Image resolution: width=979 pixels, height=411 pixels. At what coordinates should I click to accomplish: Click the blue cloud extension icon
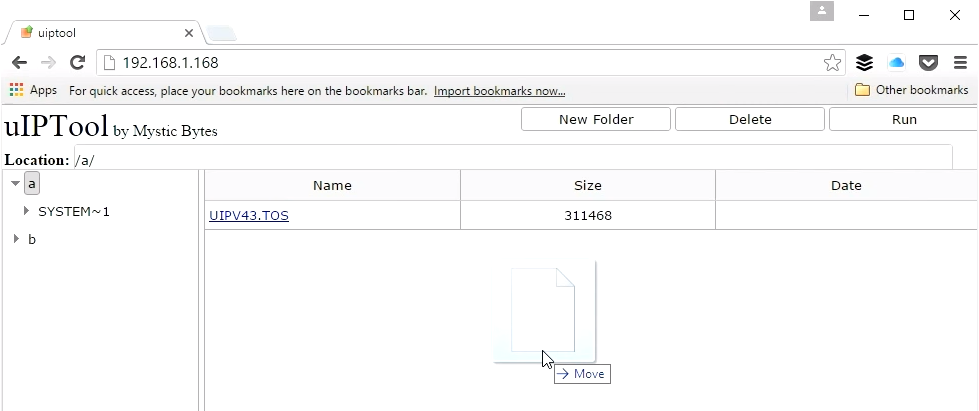click(x=897, y=62)
